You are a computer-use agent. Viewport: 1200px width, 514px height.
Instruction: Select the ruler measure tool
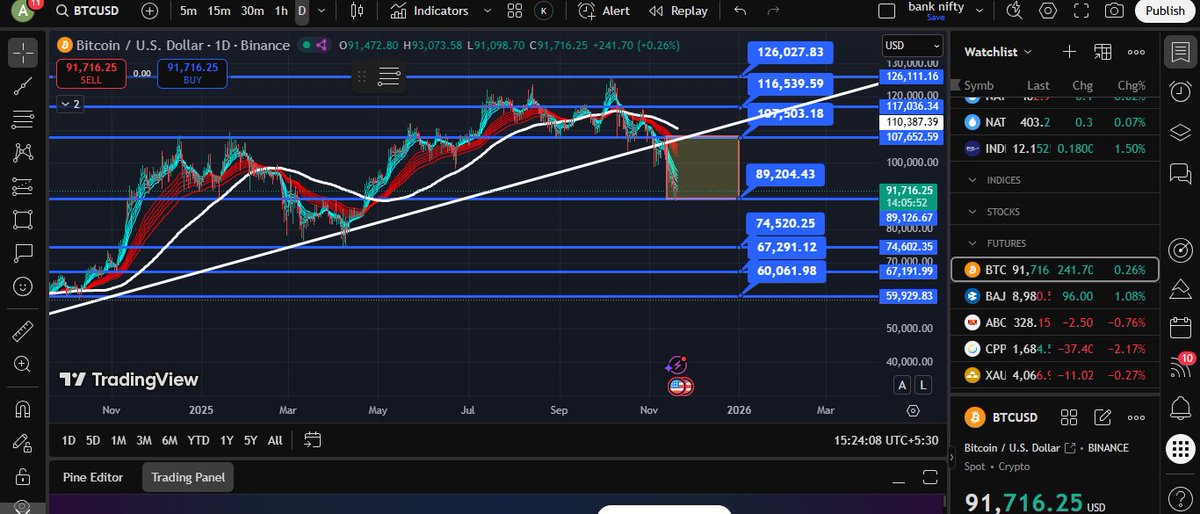click(x=24, y=331)
